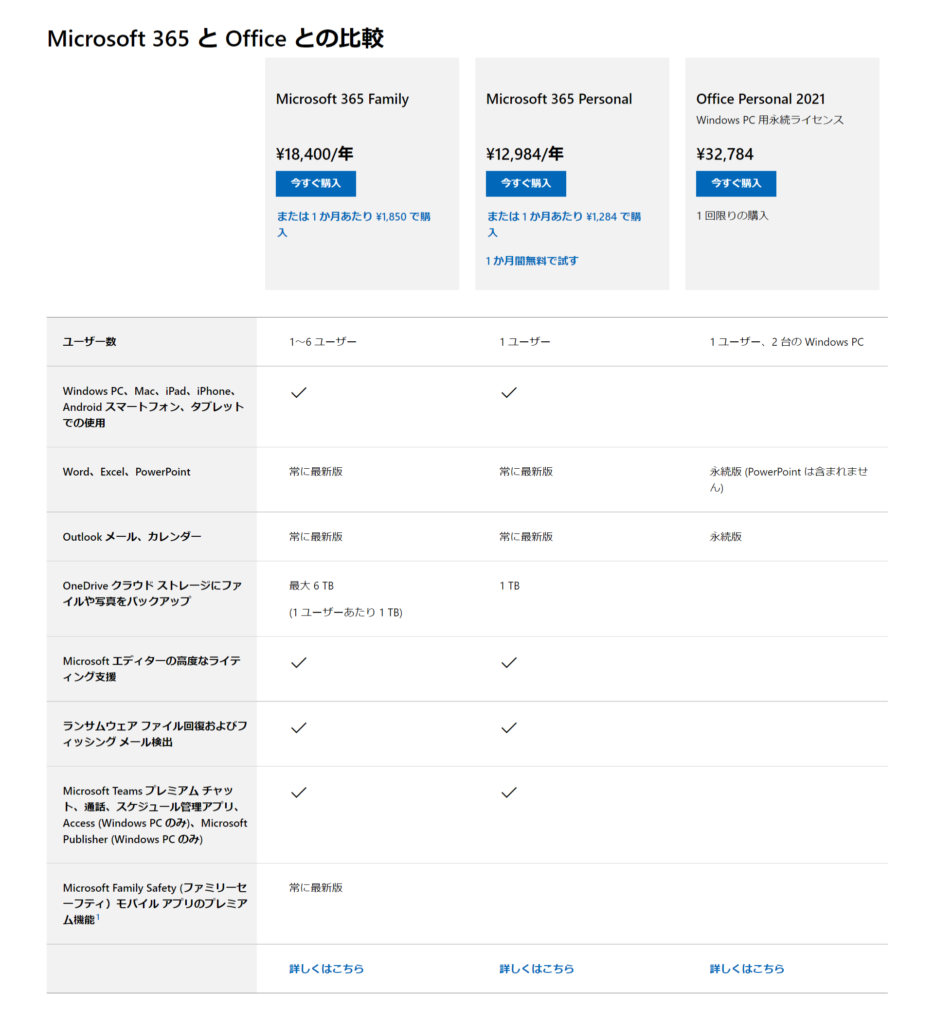Click the Personal checkmark for device usage row
This screenshot has height=1024, width=934.
509,392
